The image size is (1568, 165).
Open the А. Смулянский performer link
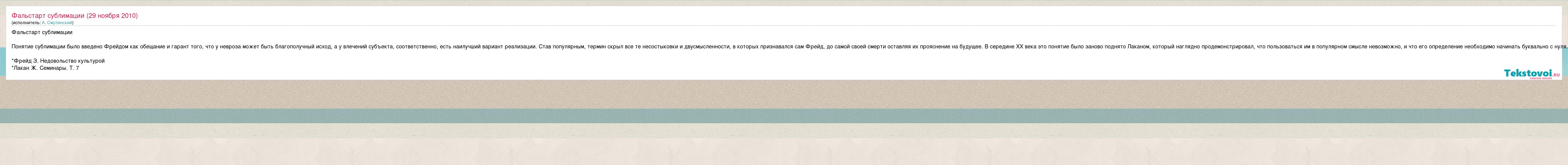pyautogui.click(x=57, y=23)
